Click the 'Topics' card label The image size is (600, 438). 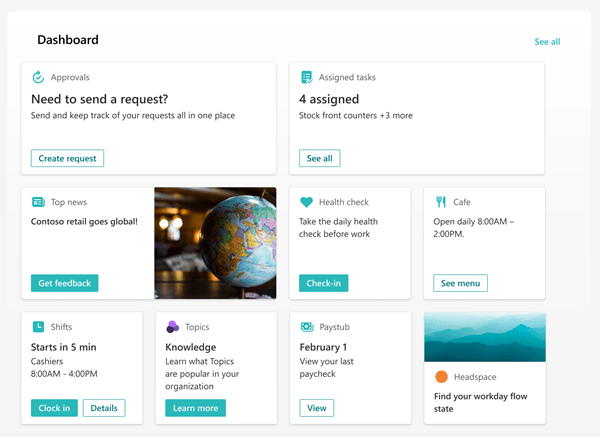coord(197,327)
